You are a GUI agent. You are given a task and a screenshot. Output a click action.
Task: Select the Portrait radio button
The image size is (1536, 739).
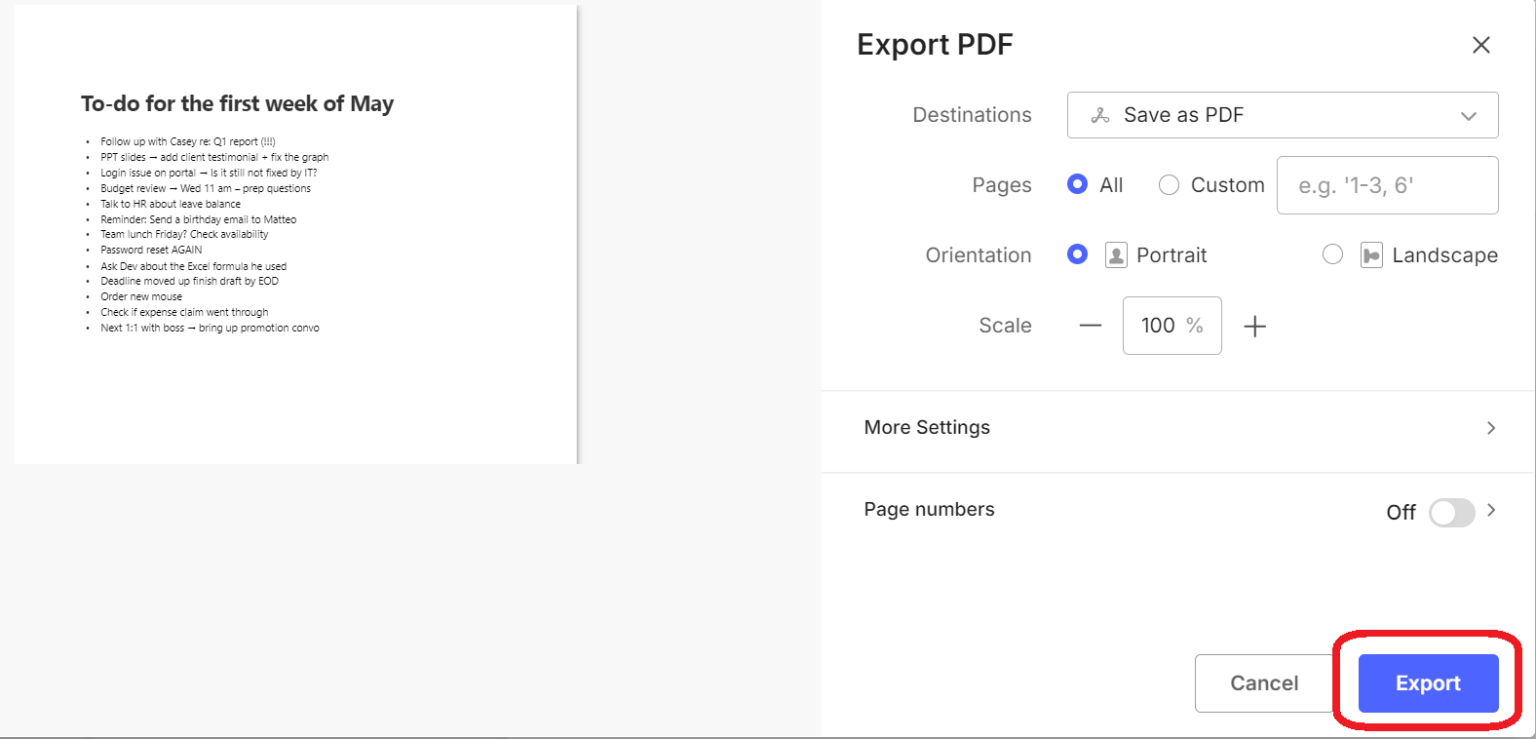(1077, 255)
